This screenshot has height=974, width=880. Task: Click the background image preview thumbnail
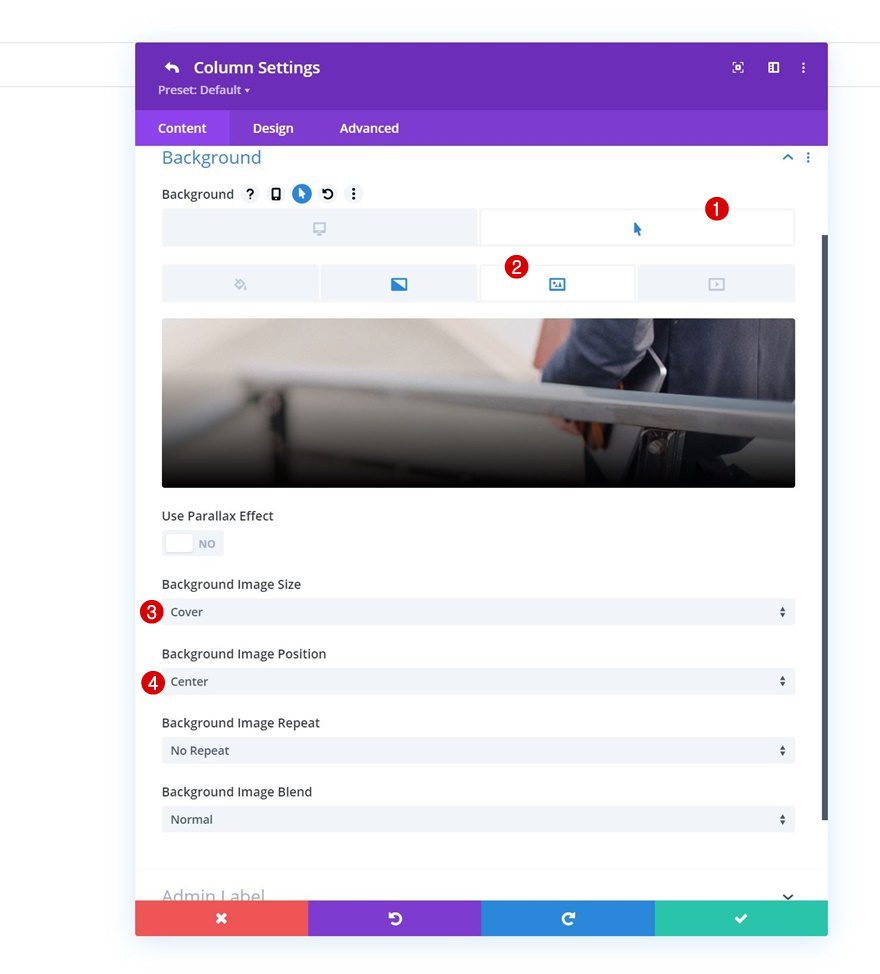click(478, 402)
